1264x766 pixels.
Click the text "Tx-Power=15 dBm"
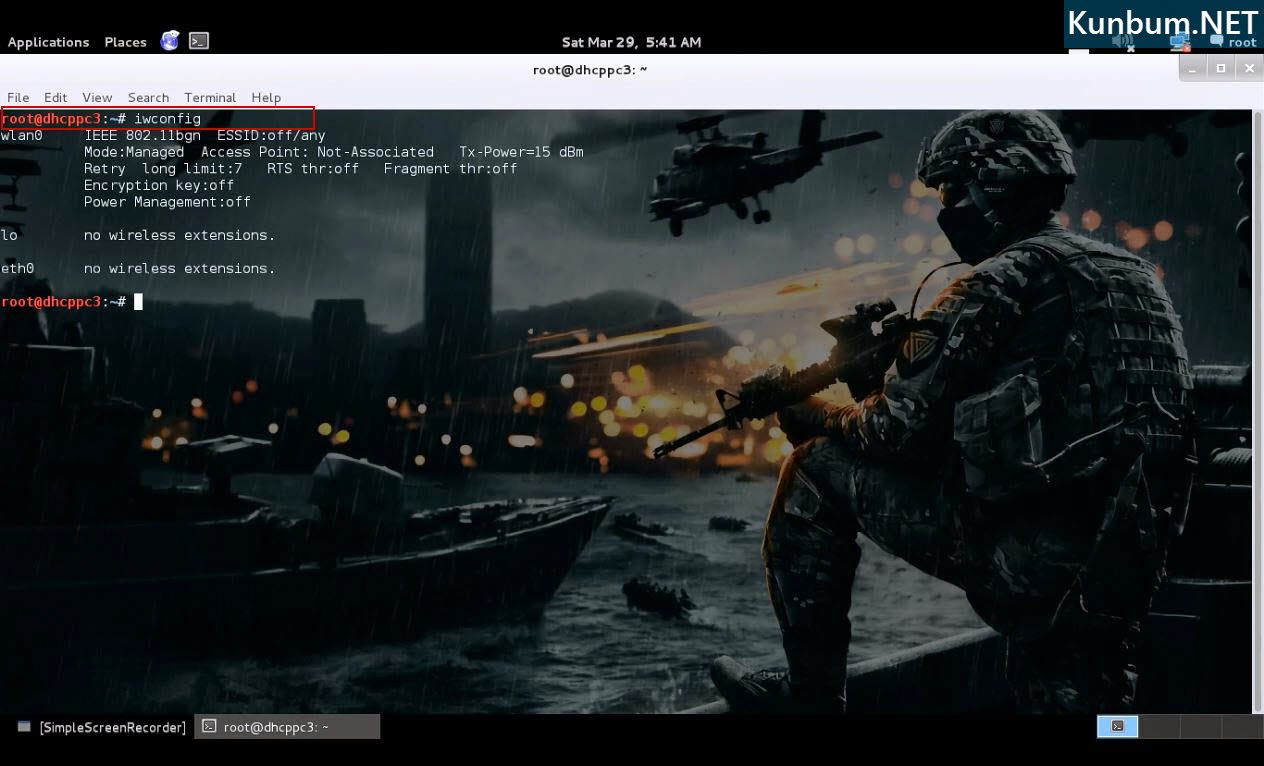click(x=521, y=152)
